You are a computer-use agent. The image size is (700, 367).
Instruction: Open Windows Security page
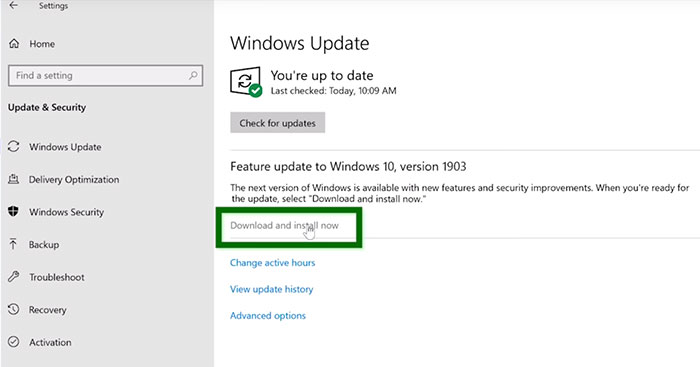pyautogui.click(x=67, y=212)
